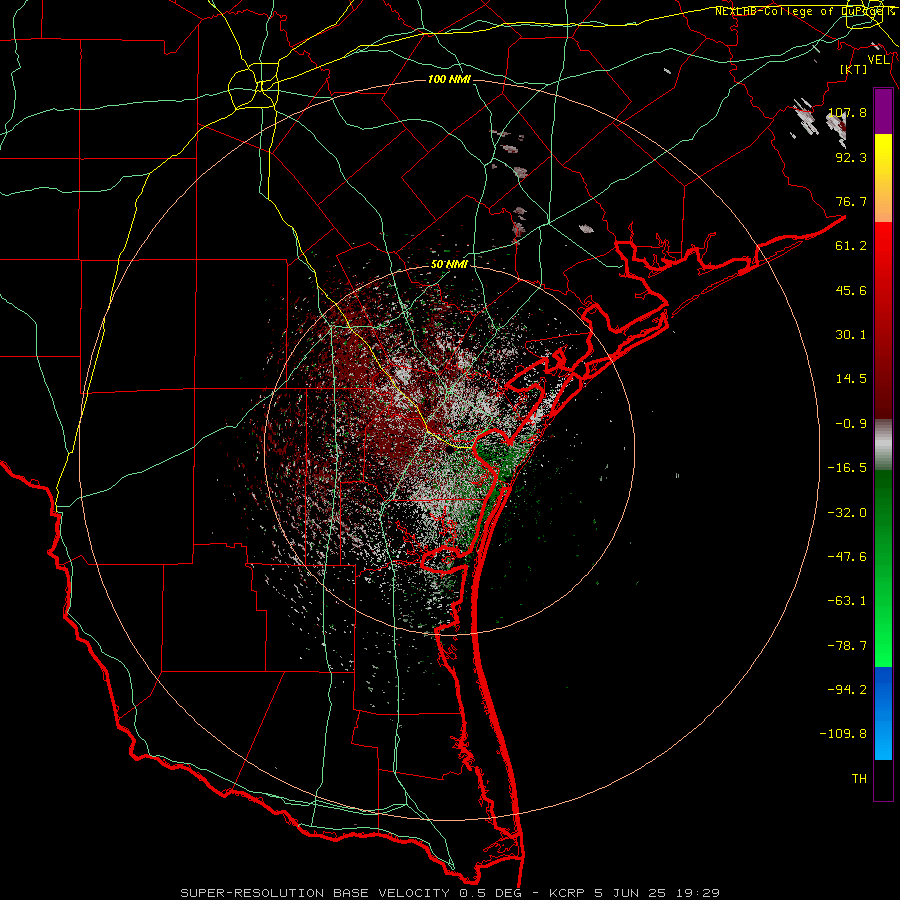Click the "76.7" legend value
This screenshot has width=900, height=900.
[851, 201]
